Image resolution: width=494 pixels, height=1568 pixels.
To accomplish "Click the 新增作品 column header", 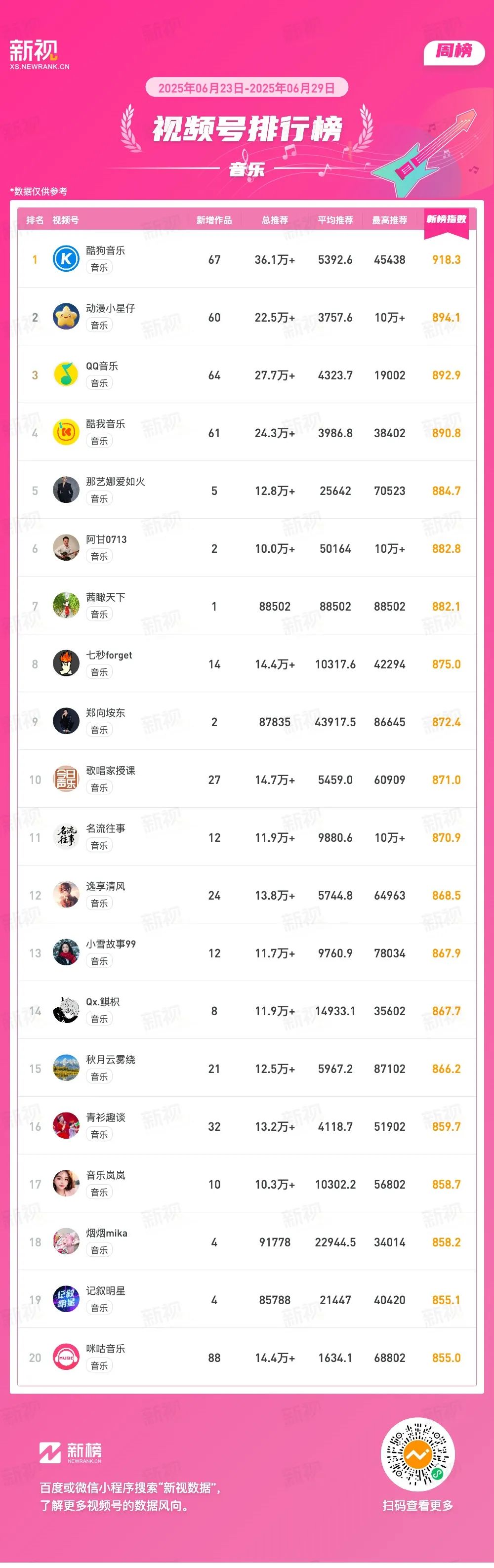I will [x=214, y=220].
